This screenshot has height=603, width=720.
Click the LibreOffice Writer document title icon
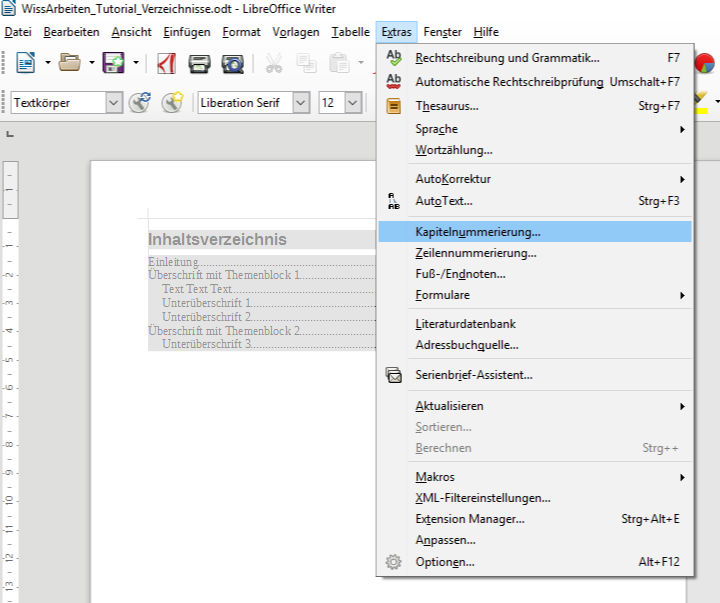9,8
